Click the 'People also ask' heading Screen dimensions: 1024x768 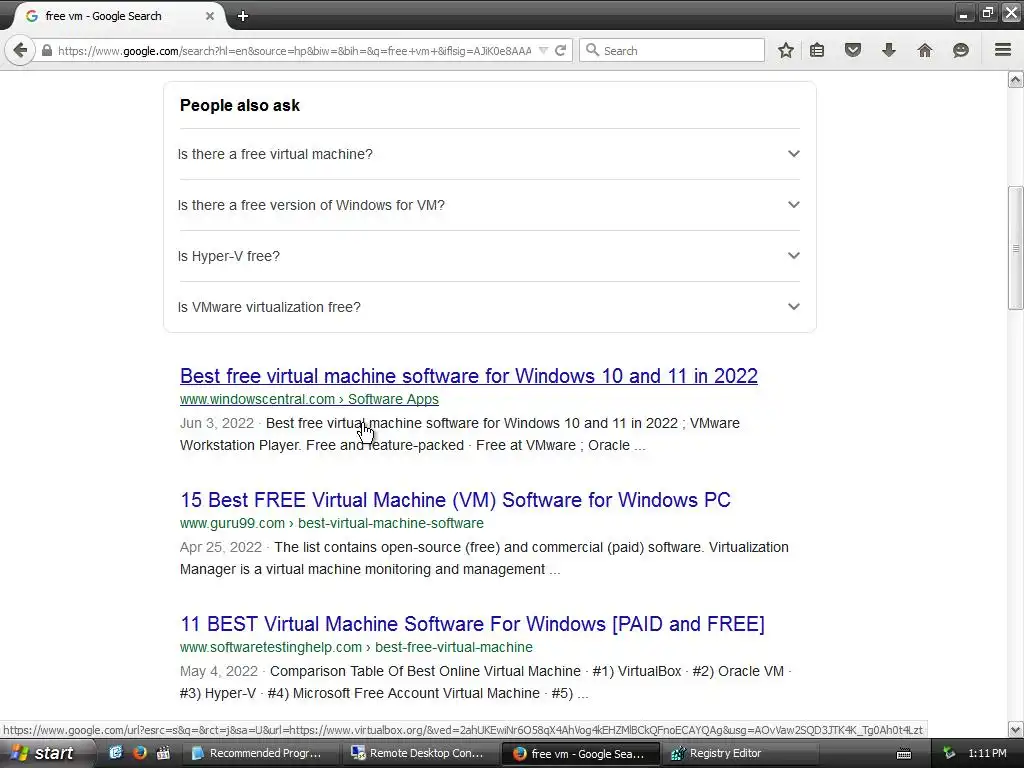point(240,105)
